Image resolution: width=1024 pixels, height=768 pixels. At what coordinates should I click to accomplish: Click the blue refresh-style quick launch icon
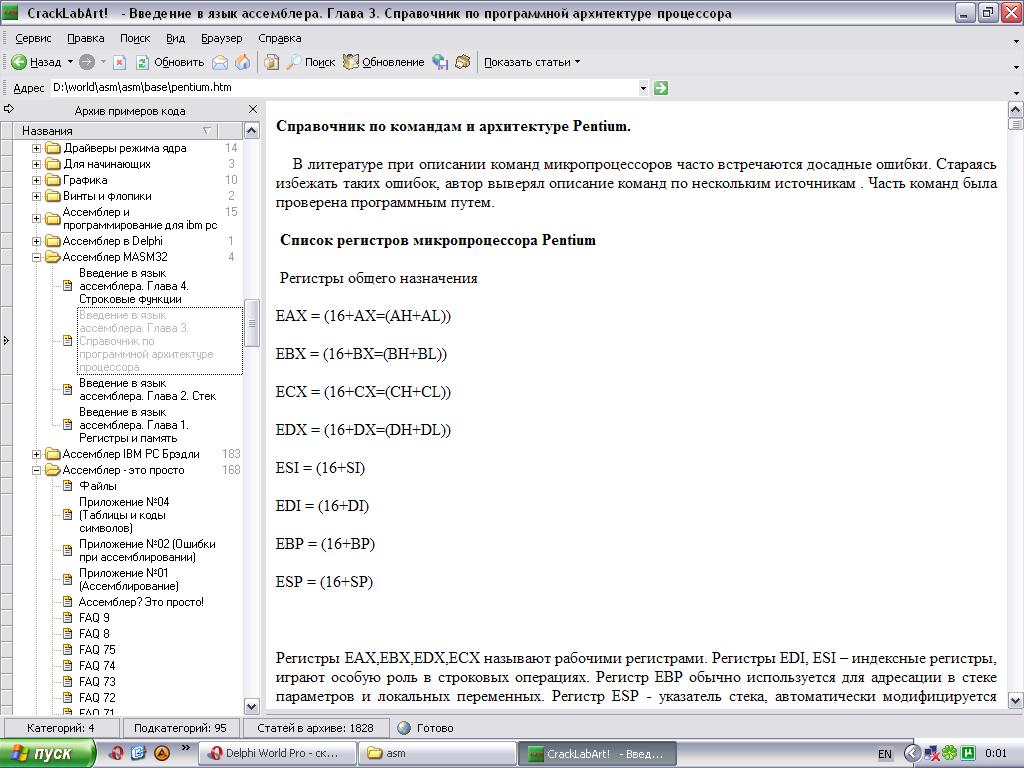138,752
